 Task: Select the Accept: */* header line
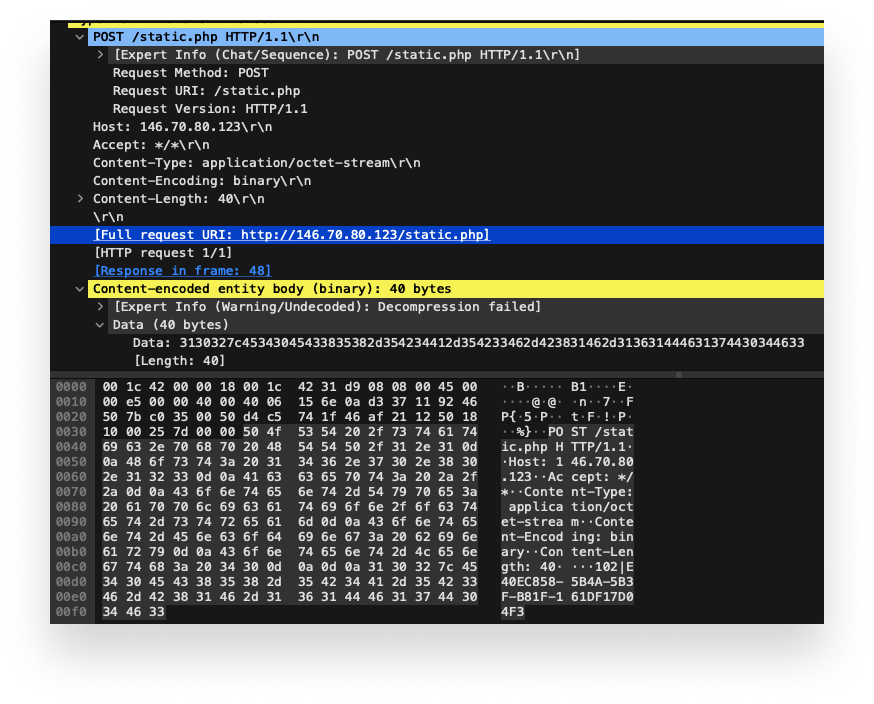[145, 144]
